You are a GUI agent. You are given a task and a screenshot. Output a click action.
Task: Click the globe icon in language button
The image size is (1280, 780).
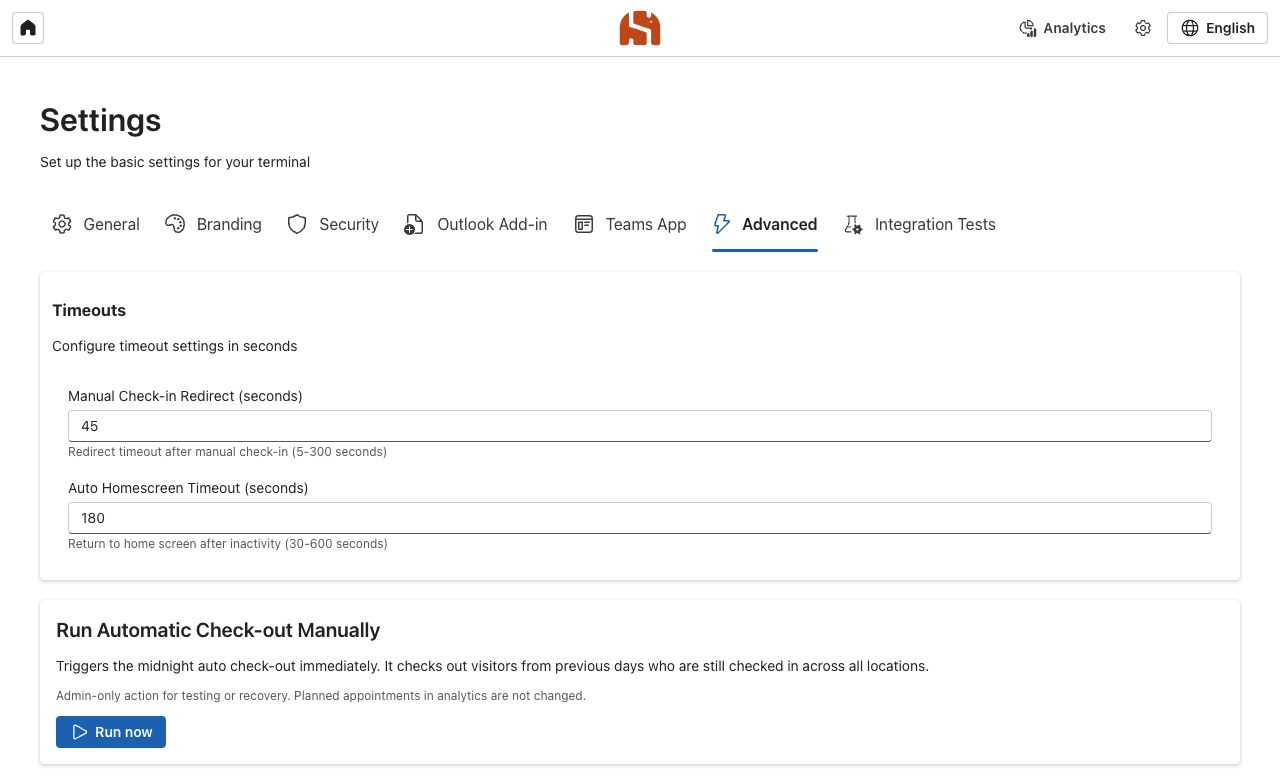point(1190,28)
